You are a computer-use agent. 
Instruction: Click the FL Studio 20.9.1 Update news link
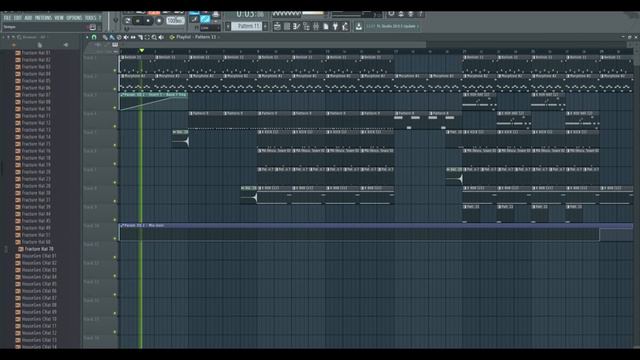396,26
